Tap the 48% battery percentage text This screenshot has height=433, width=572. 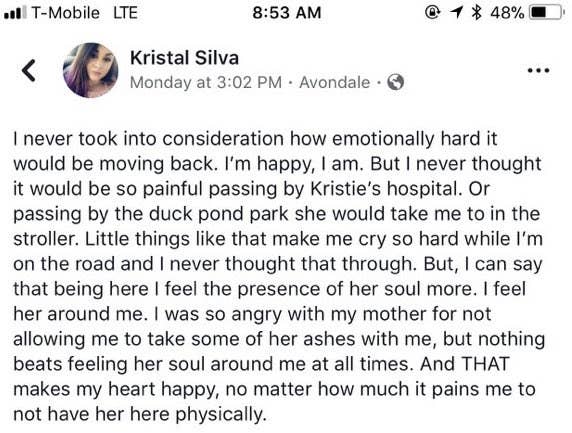[x=507, y=13]
